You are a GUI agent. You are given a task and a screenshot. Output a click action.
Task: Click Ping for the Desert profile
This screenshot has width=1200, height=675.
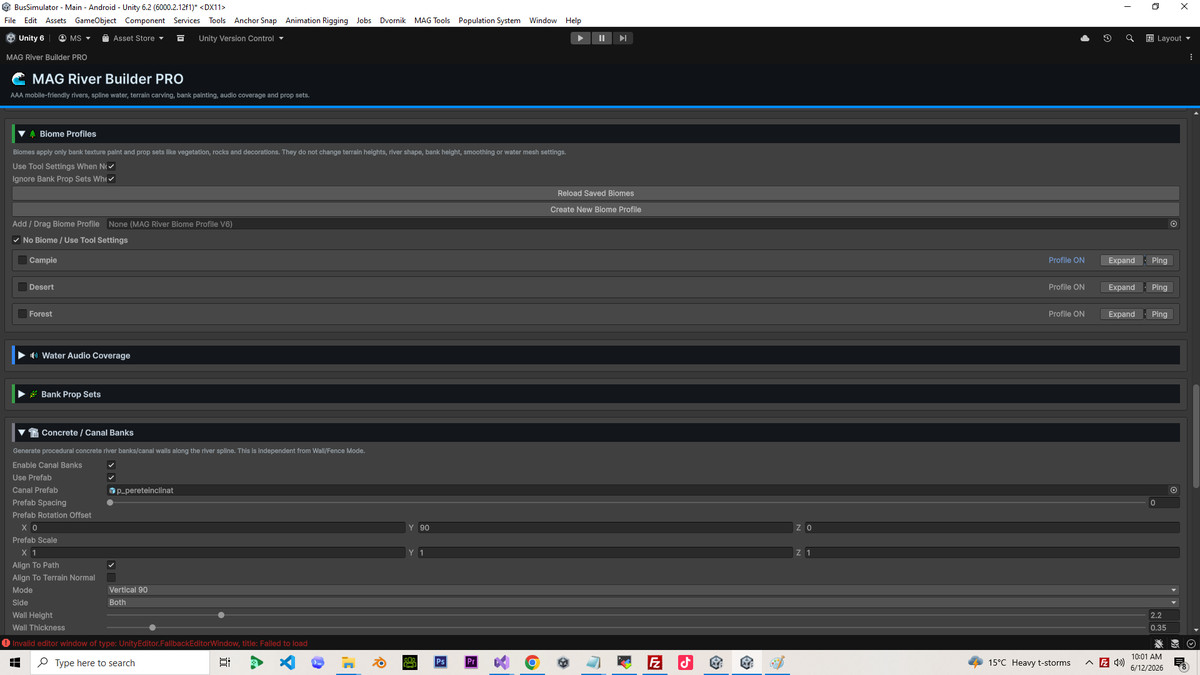(1159, 287)
